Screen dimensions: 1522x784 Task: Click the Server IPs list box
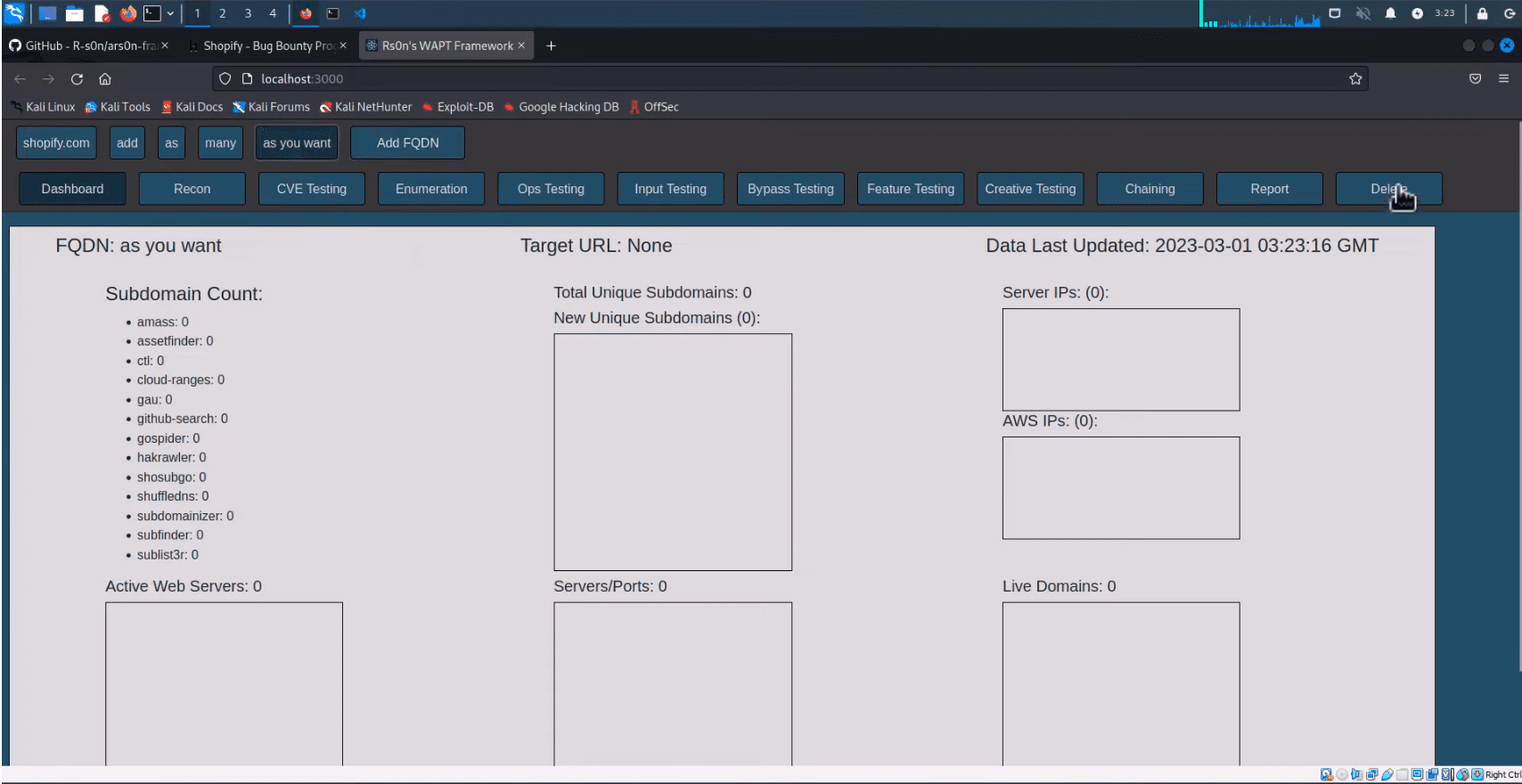[1121, 360]
